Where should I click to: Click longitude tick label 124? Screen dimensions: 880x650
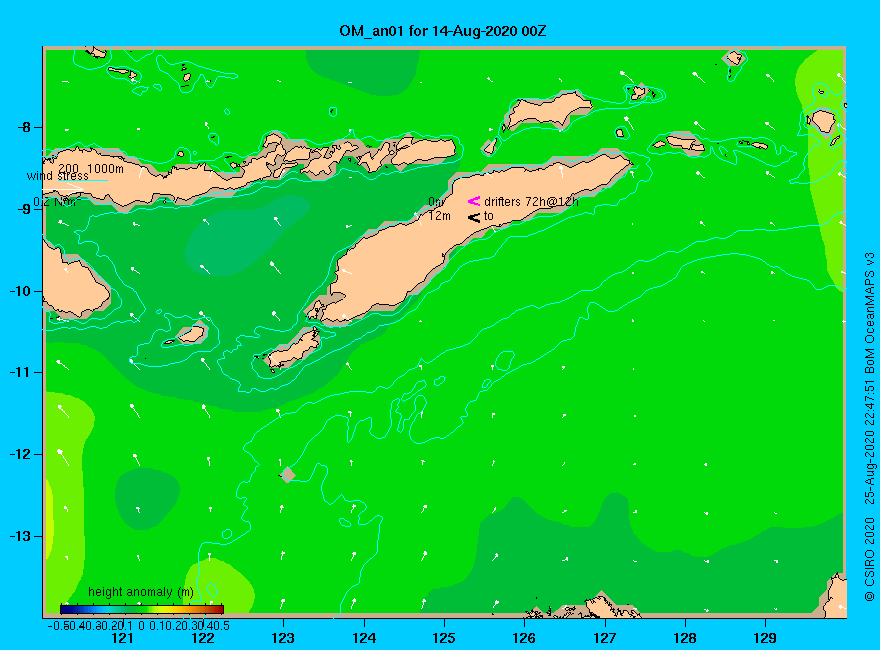tap(364, 638)
